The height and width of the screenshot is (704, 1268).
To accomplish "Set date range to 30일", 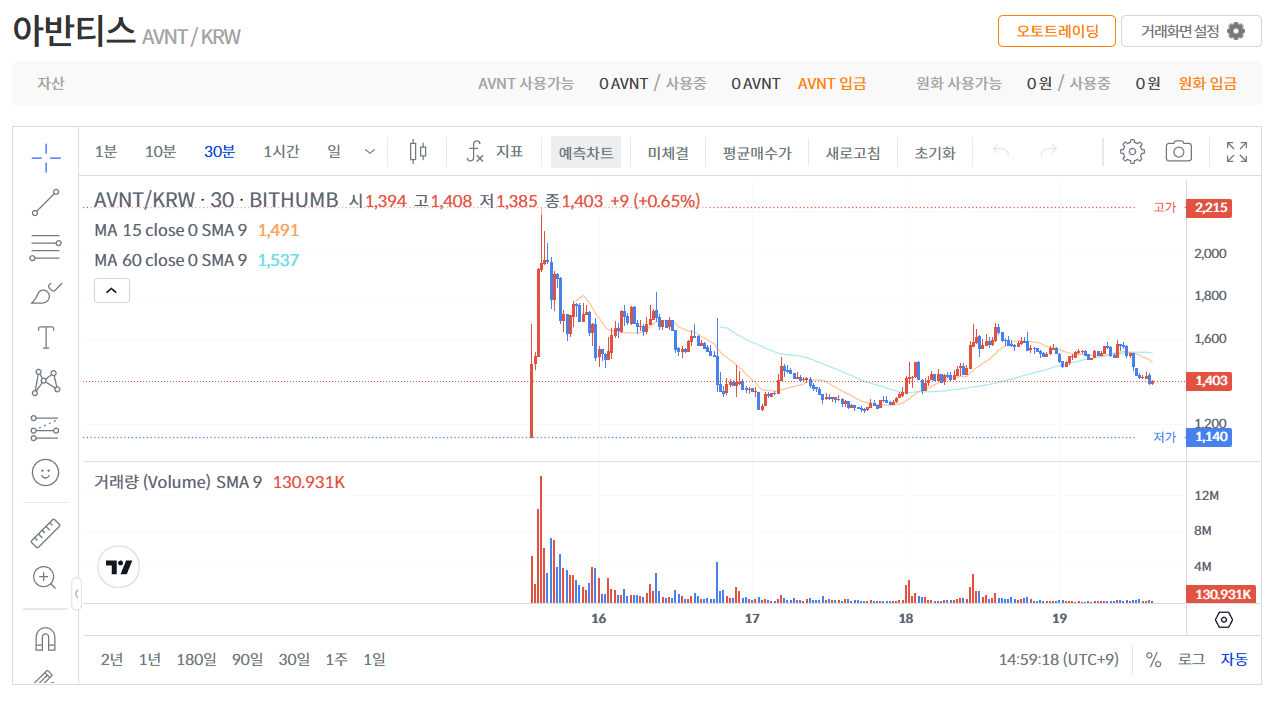I will [294, 659].
